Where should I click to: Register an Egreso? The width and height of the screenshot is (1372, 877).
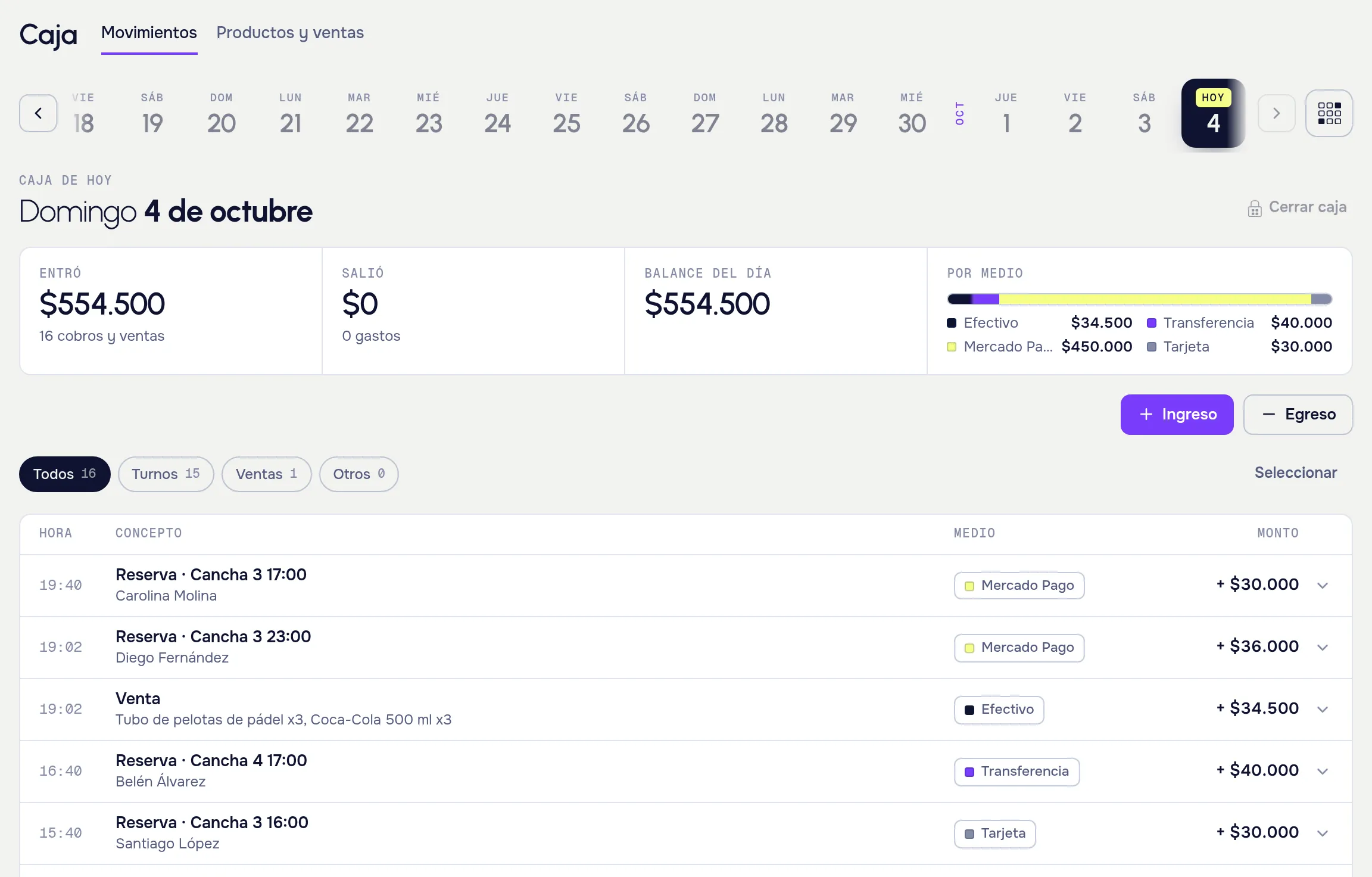[x=1298, y=415]
